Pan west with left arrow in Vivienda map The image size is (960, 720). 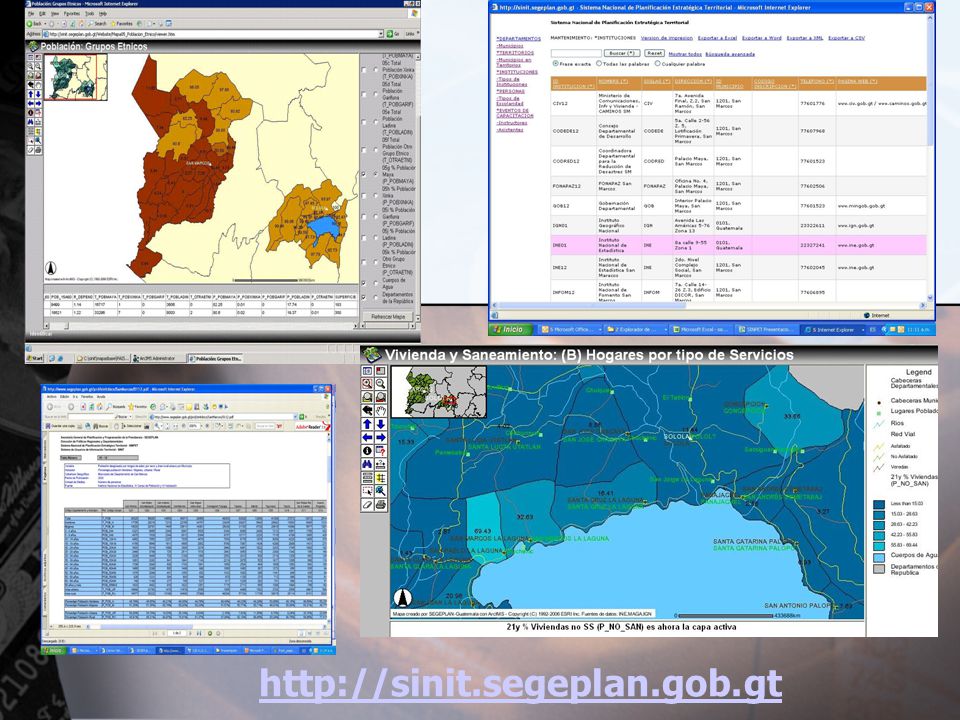pyautogui.click(x=367, y=437)
